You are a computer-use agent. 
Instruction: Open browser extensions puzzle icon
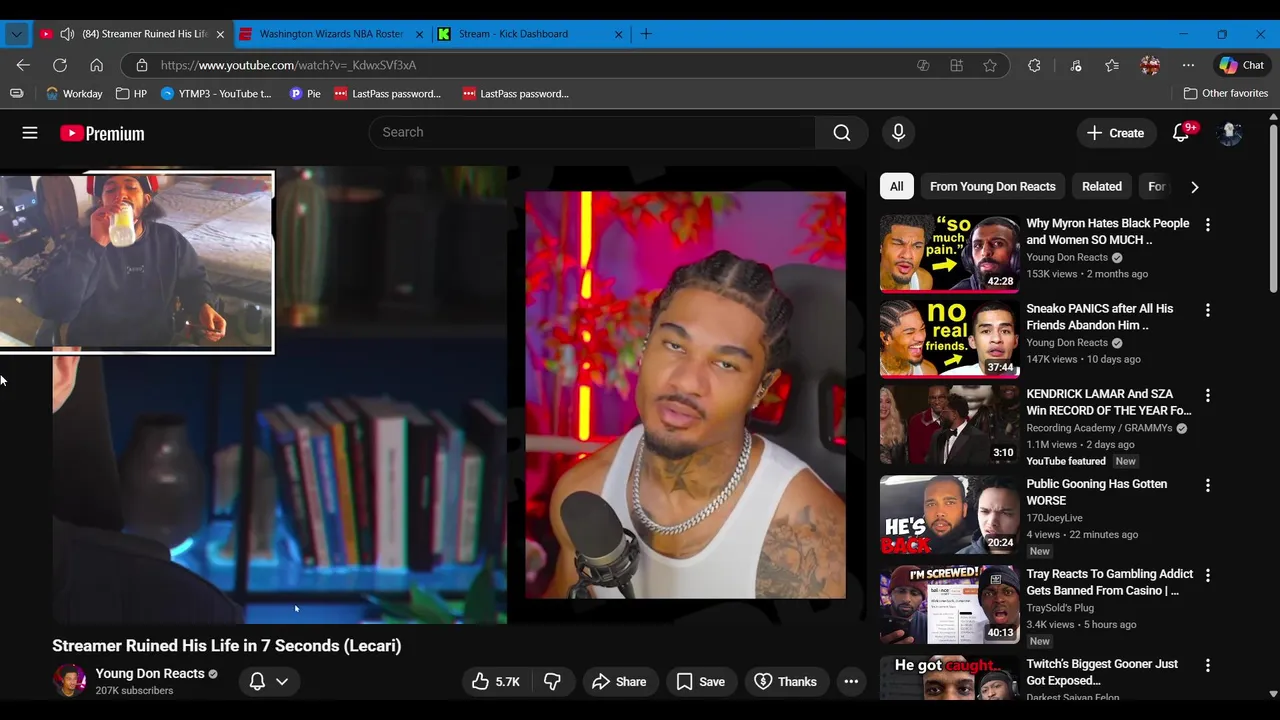click(x=1034, y=65)
